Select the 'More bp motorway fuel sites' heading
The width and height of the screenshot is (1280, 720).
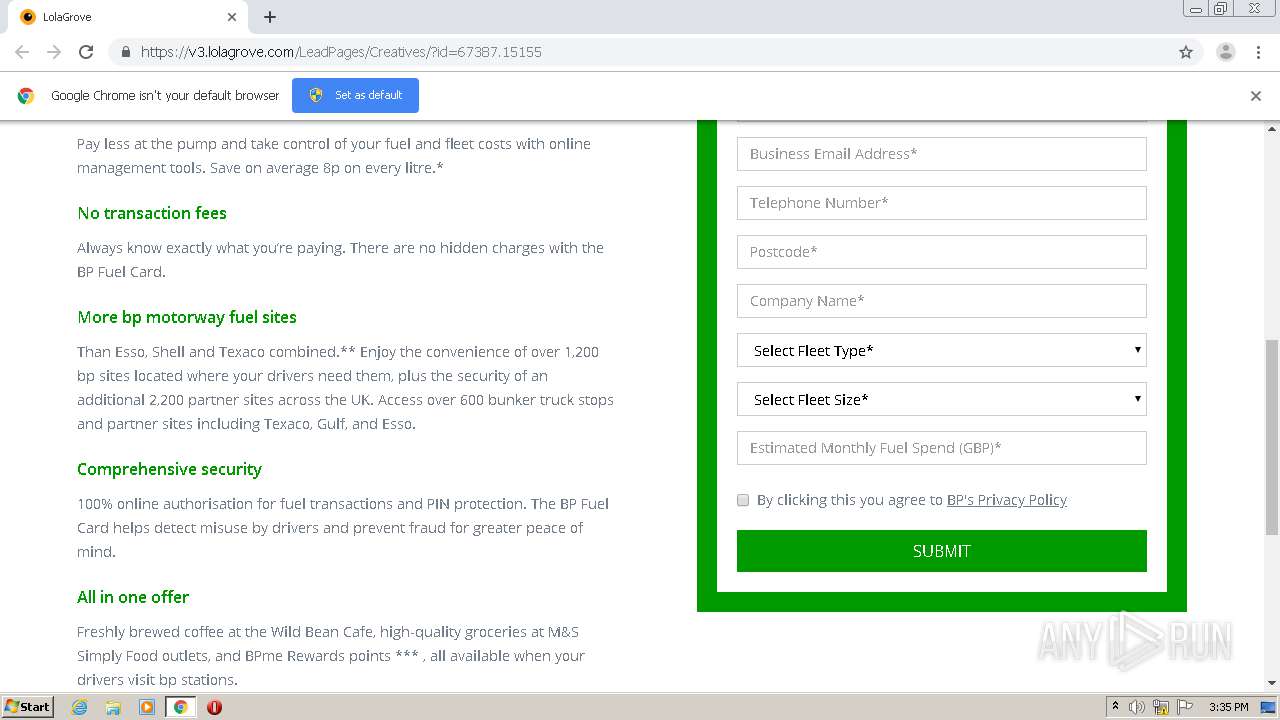click(187, 317)
